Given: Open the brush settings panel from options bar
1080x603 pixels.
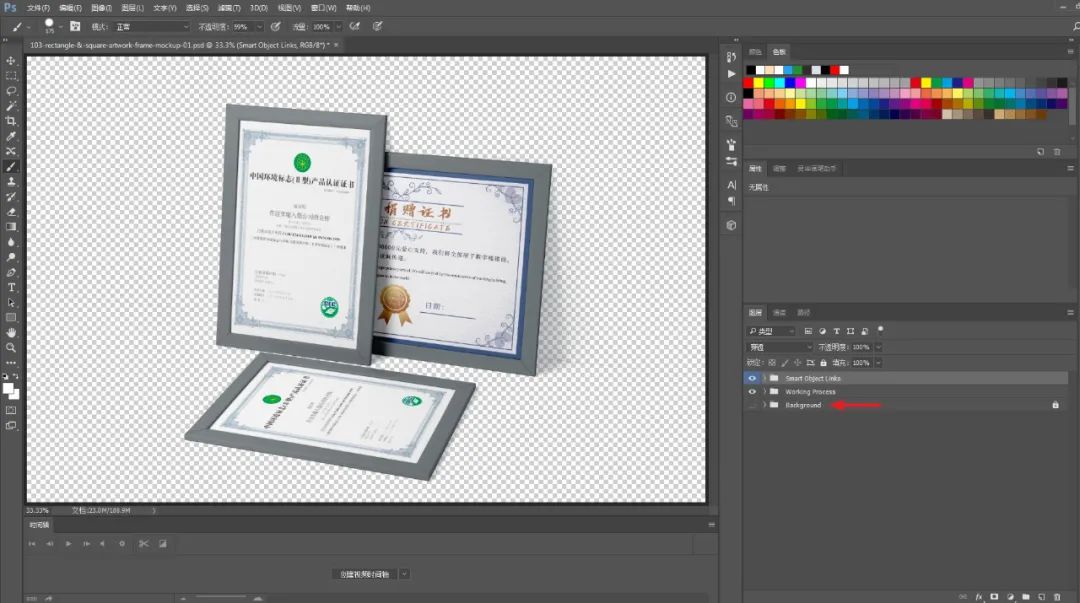Looking at the screenshot, I should [x=75, y=27].
